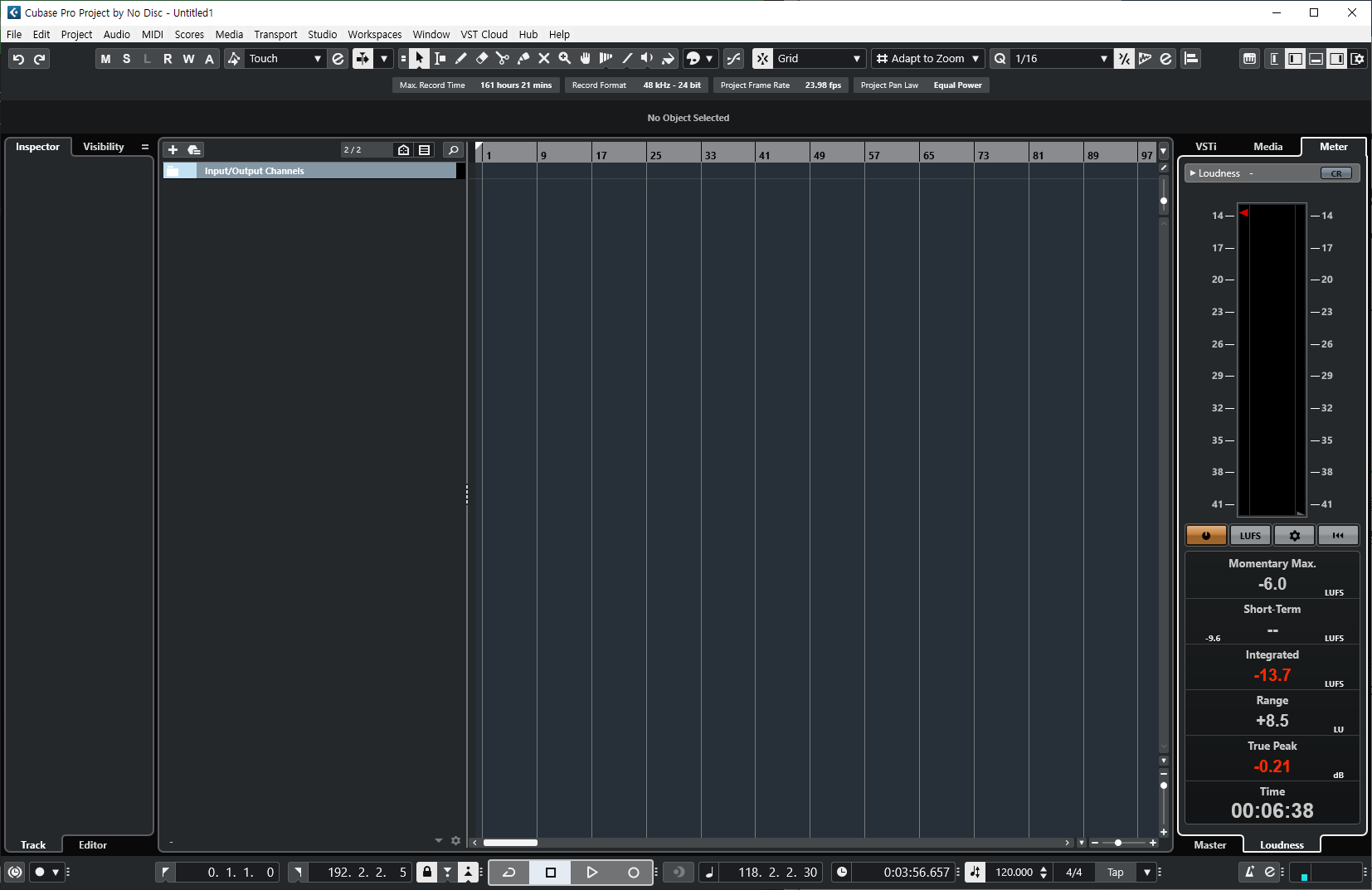
Task: Expand the Loudness section triangle
Action: click(1193, 173)
